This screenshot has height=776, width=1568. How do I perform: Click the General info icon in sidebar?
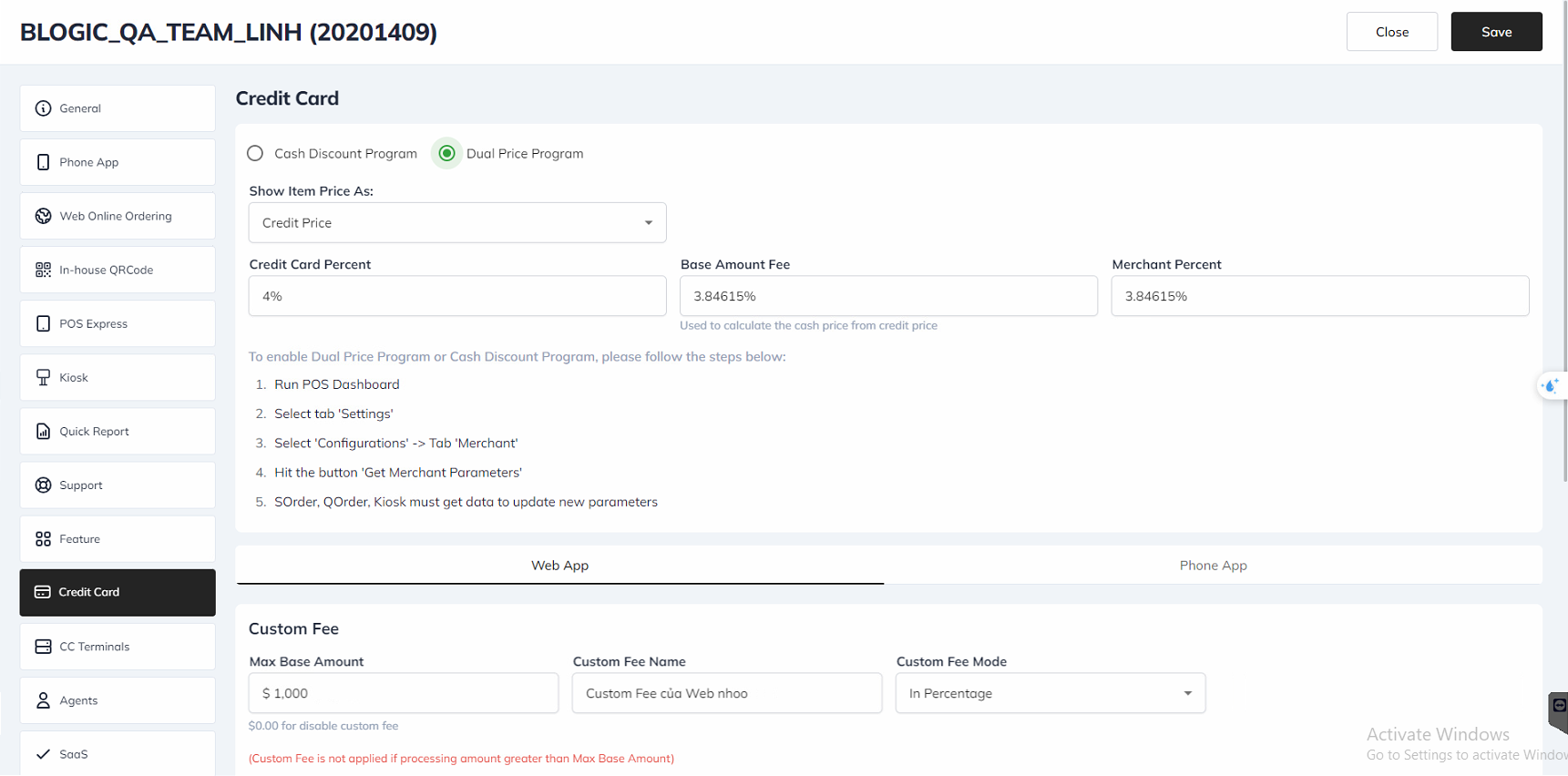point(43,108)
